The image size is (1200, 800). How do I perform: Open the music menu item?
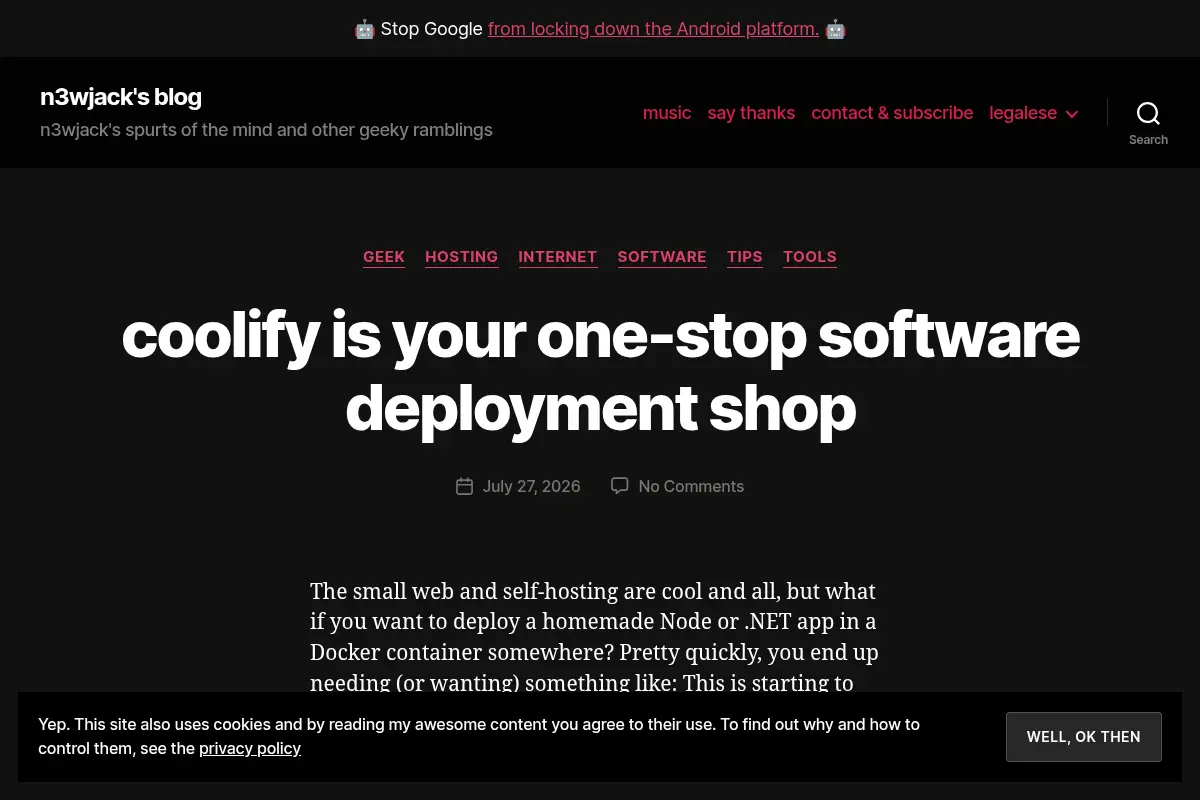(x=667, y=113)
